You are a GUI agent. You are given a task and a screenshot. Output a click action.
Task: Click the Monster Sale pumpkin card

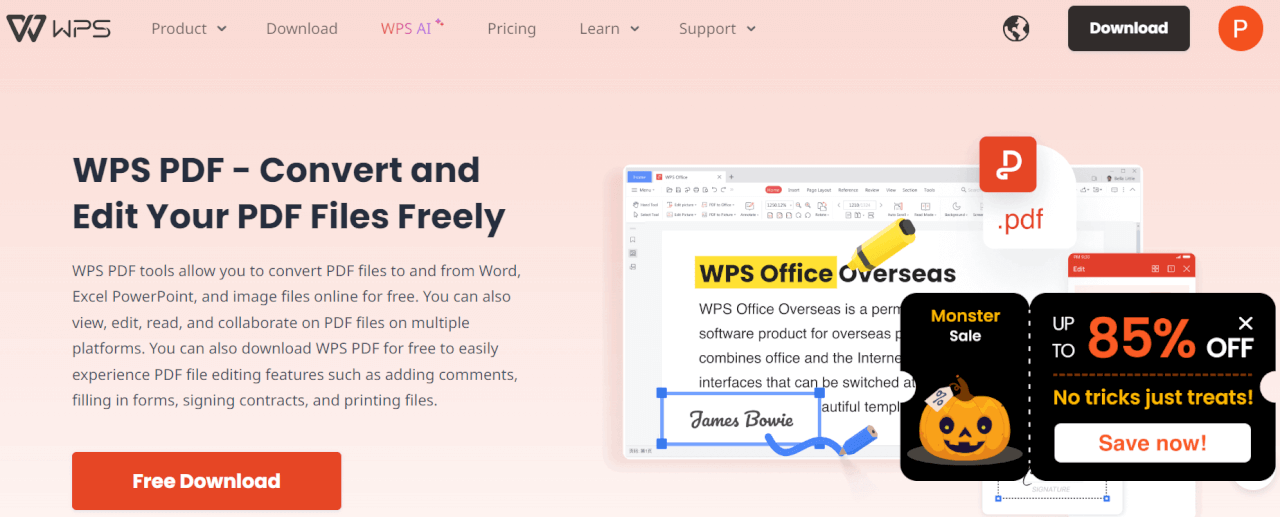point(965,387)
